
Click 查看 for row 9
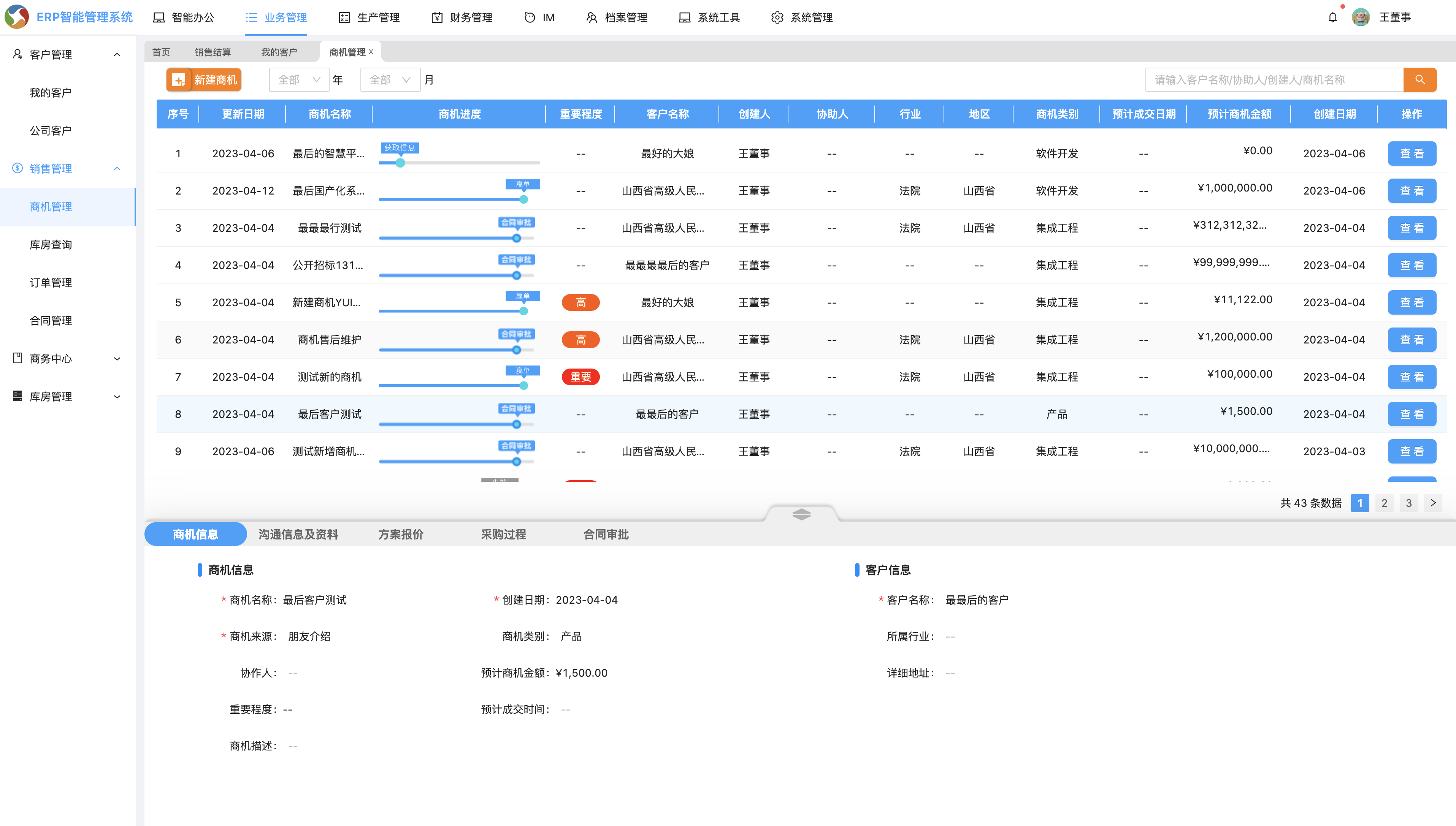click(x=1412, y=452)
